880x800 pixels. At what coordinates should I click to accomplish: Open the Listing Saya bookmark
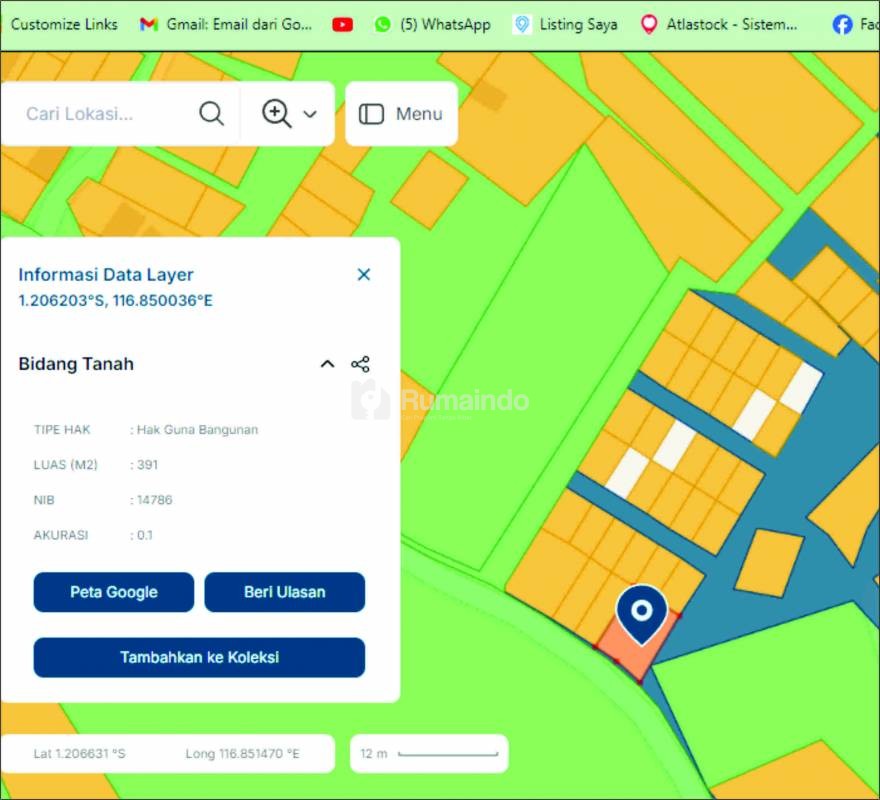pyautogui.click(x=565, y=24)
